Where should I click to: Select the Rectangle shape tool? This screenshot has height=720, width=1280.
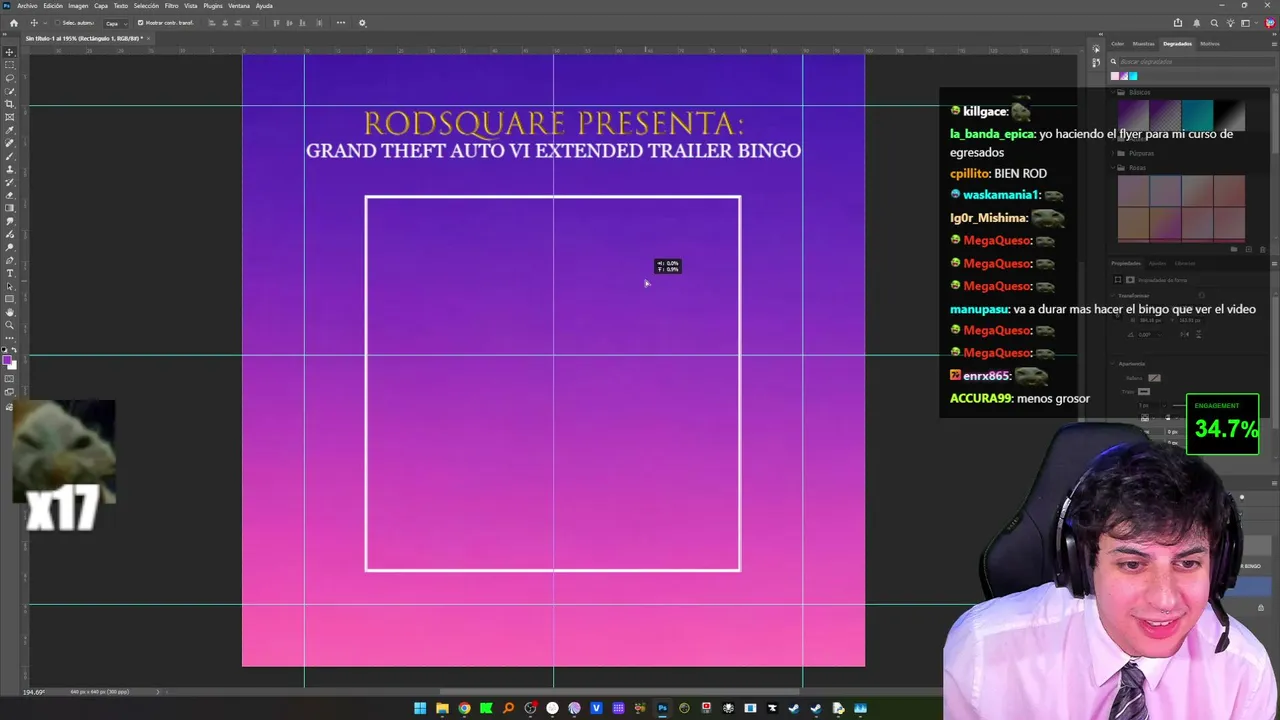[x=10, y=299]
